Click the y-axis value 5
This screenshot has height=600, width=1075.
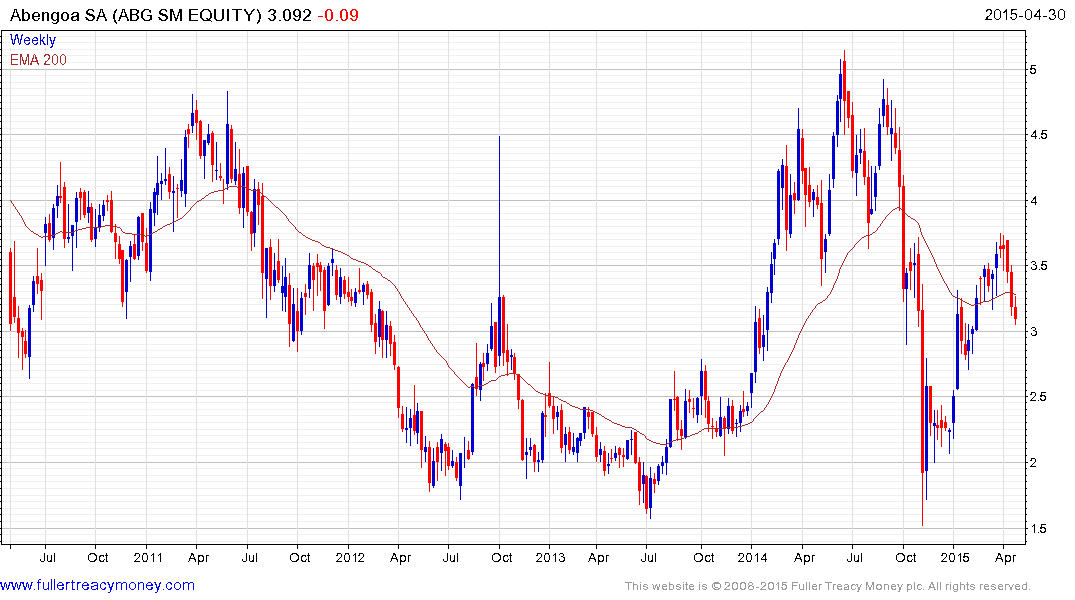[x=1033, y=69]
